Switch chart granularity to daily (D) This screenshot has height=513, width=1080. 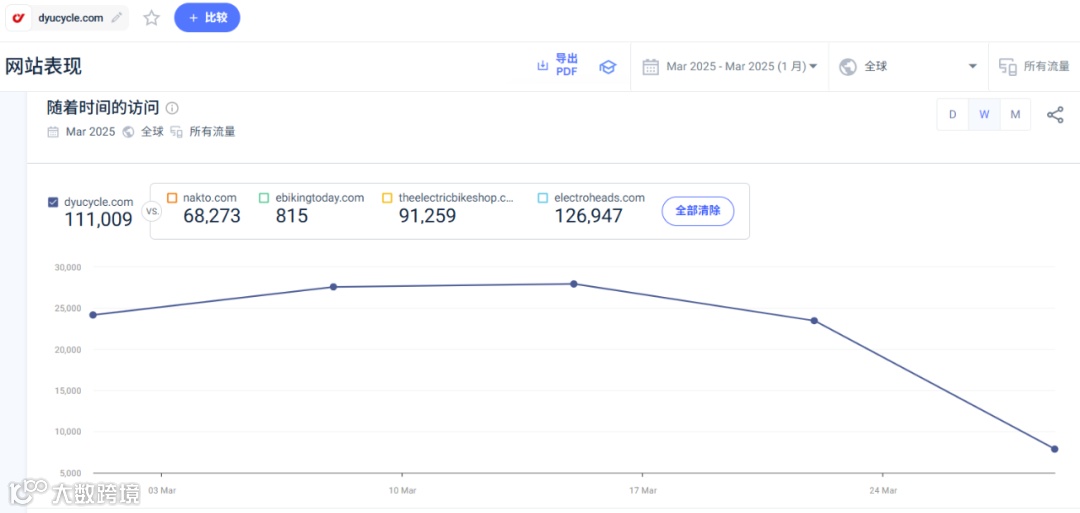click(x=952, y=114)
